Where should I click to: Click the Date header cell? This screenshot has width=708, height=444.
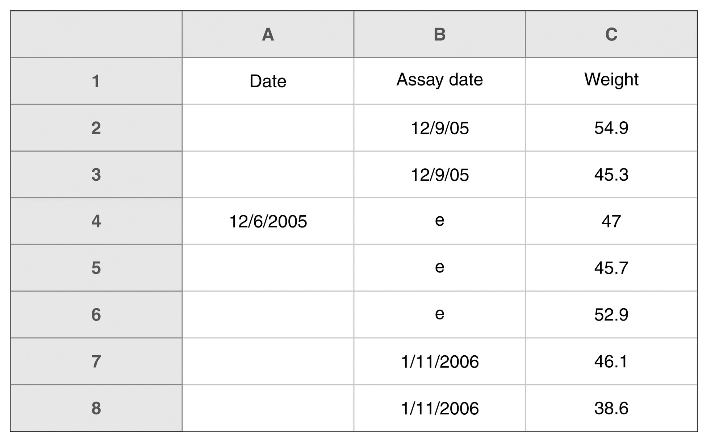pyautogui.click(x=268, y=81)
